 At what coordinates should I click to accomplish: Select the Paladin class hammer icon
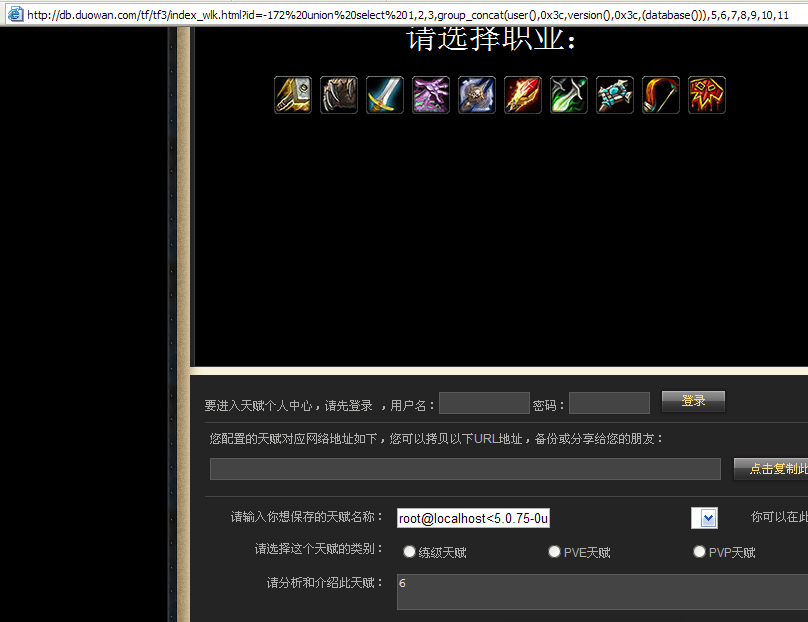tap(293, 95)
